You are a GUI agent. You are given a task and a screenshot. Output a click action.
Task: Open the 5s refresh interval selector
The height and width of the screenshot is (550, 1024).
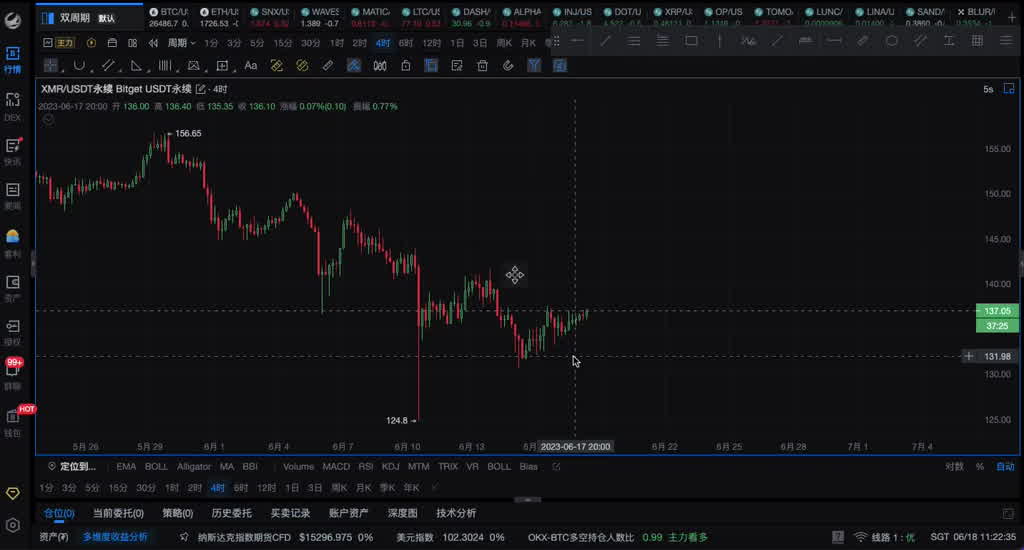(x=988, y=89)
